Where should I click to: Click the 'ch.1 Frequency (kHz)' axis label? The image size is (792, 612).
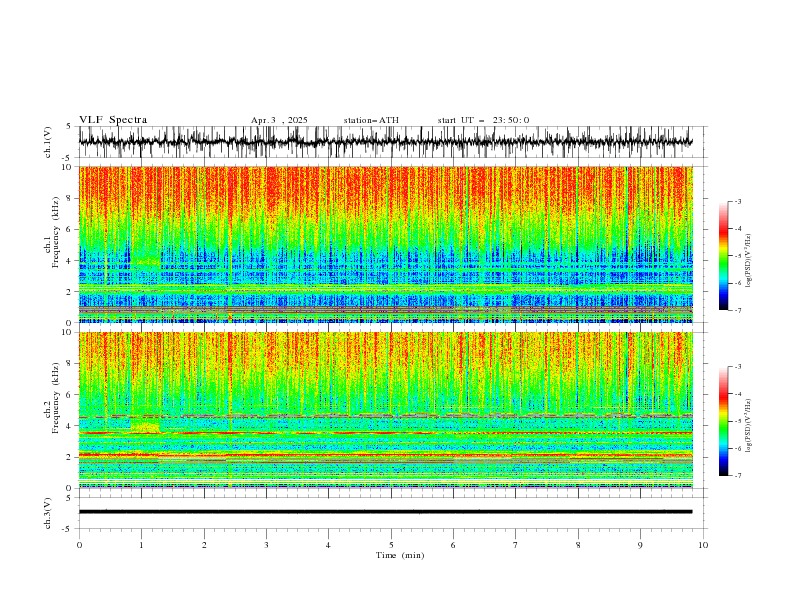(52, 232)
